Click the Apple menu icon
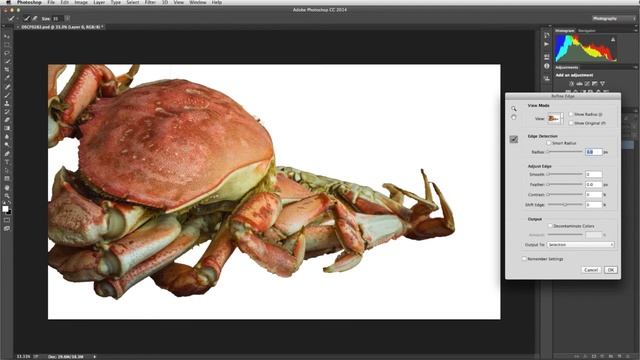 [x=8, y=2]
